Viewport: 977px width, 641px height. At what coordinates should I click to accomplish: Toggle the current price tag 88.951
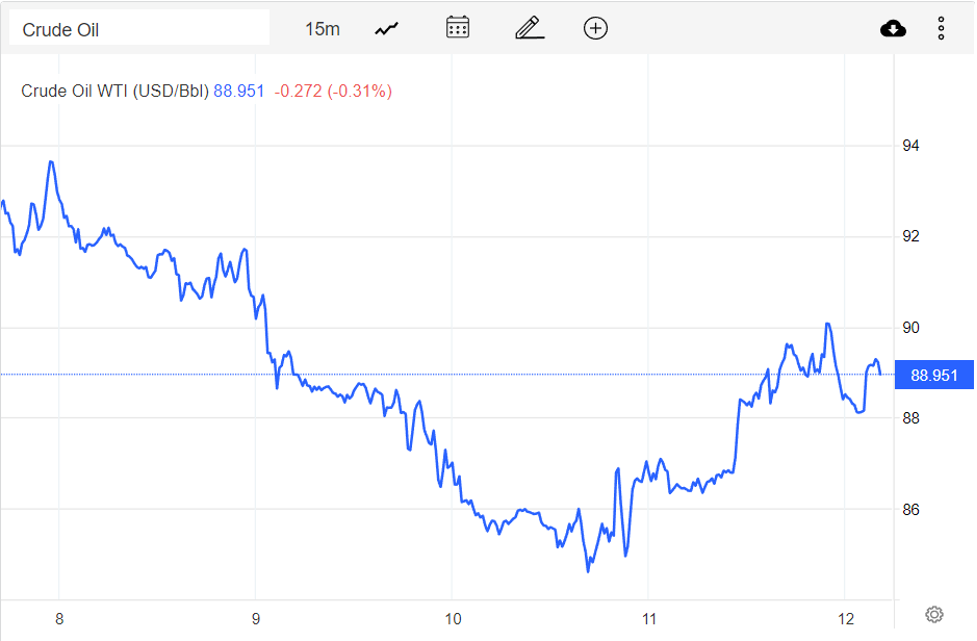tap(933, 374)
